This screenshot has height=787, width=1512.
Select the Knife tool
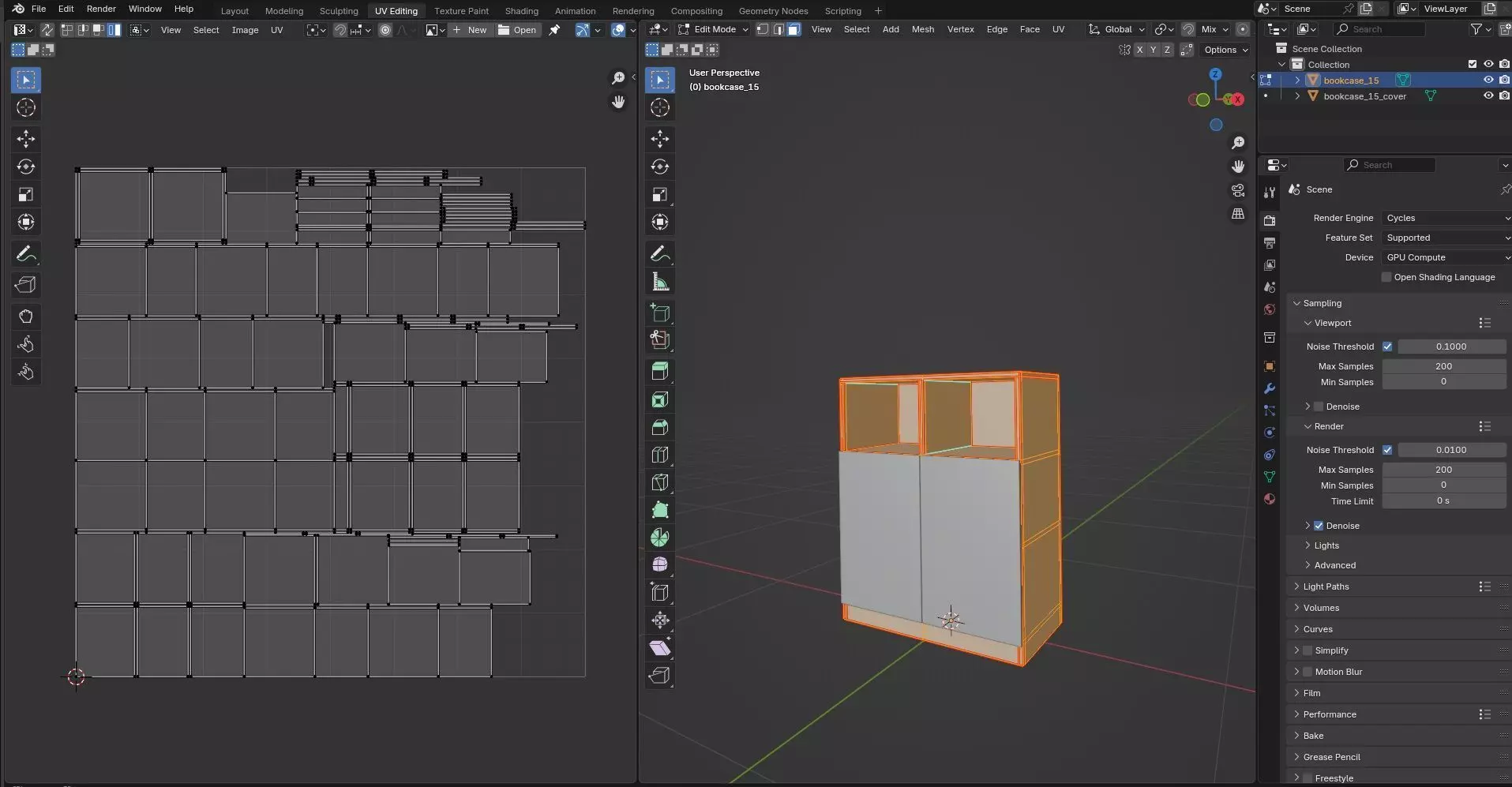click(x=660, y=482)
